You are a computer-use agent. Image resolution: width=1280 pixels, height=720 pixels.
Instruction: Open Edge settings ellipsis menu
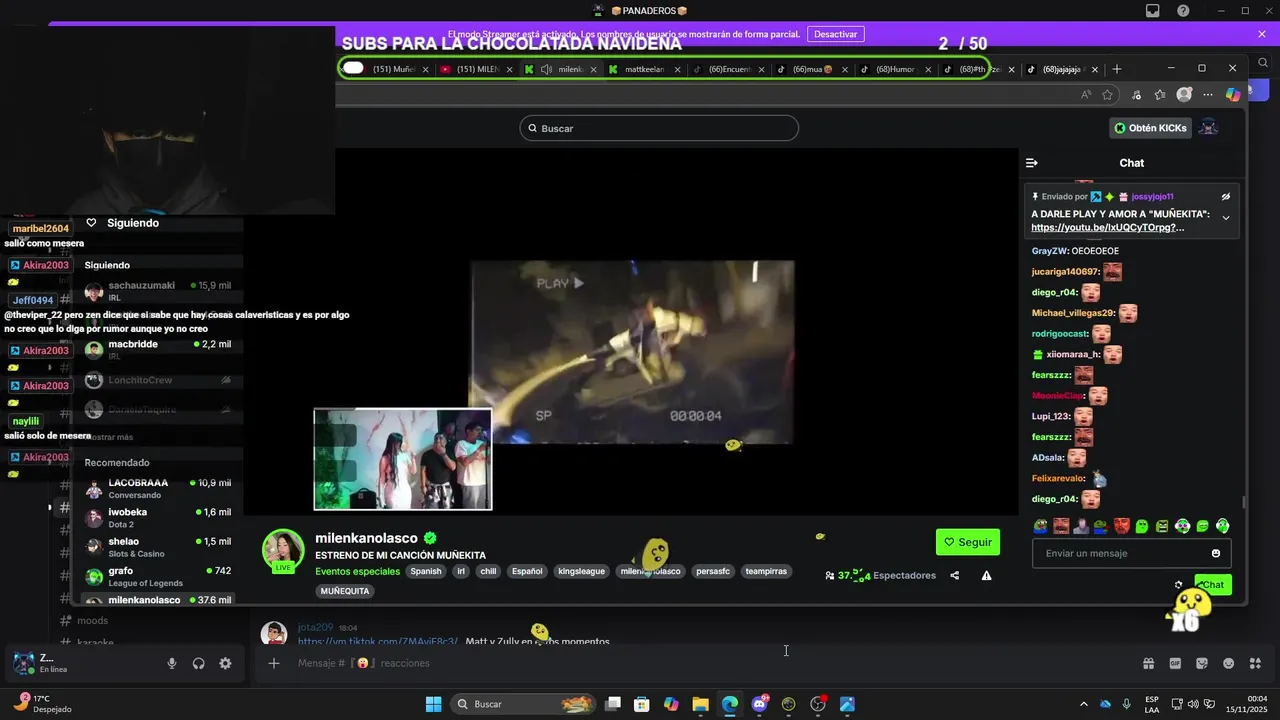coord(1208,95)
